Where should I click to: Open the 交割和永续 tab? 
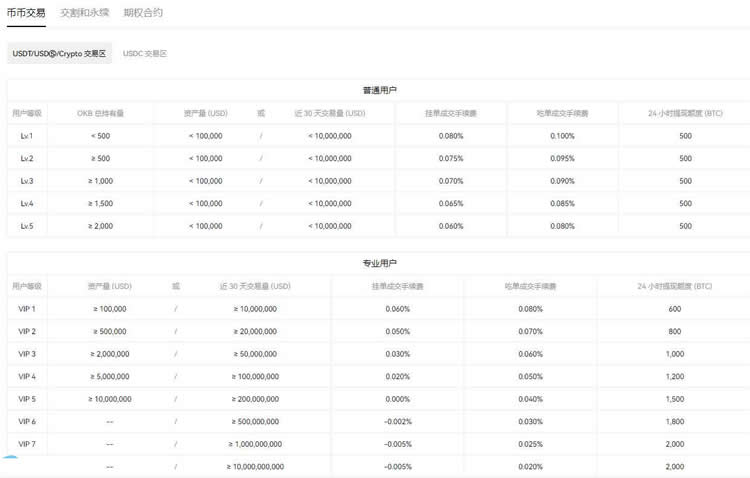point(84,13)
